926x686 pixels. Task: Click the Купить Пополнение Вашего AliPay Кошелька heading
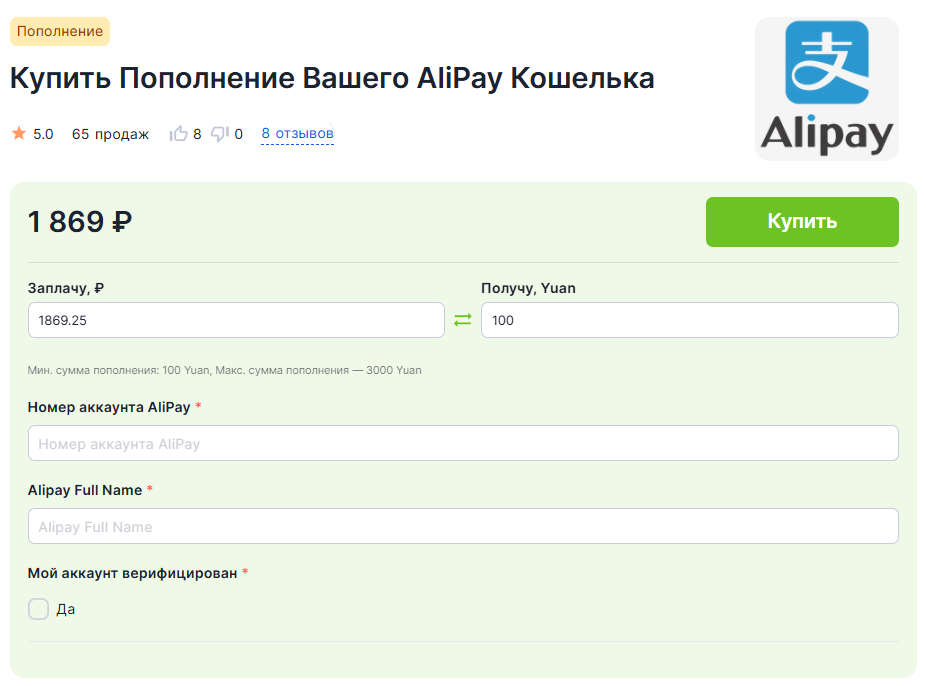[x=332, y=78]
